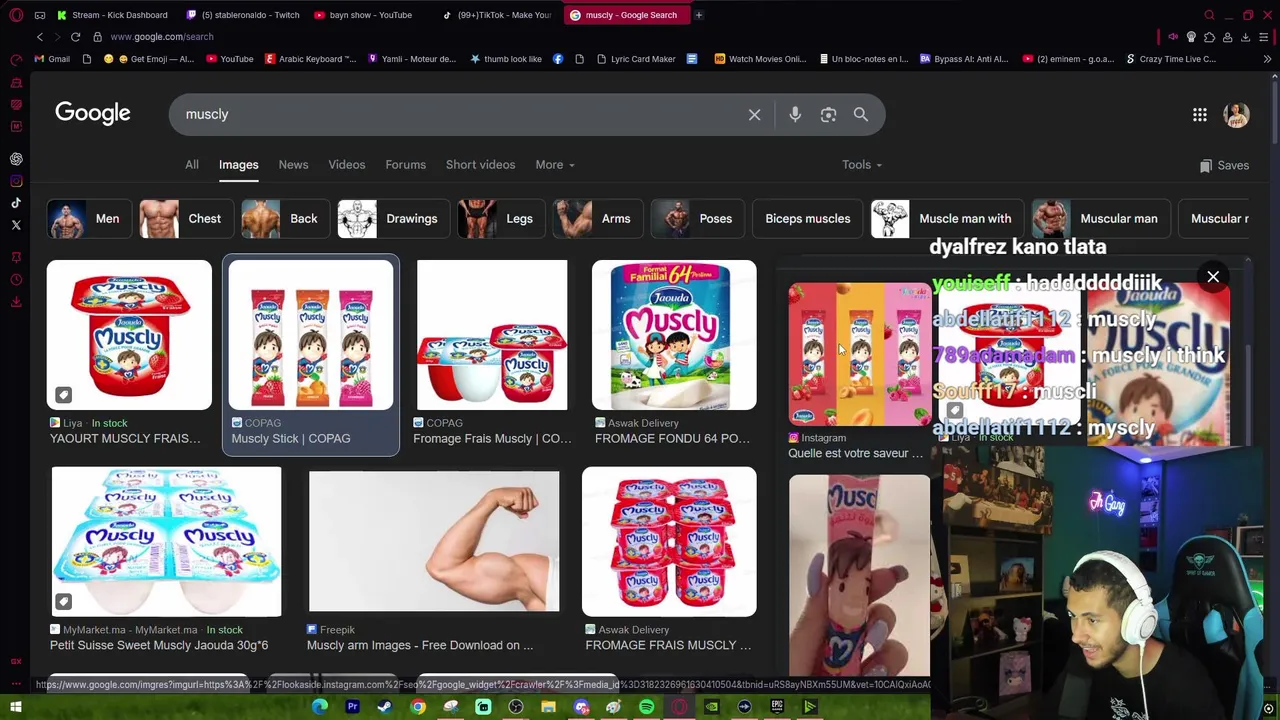The width and height of the screenshot is (1280, 720).
Task: Open Instagram in the Opera sidebar
Action: click(16, 181)
